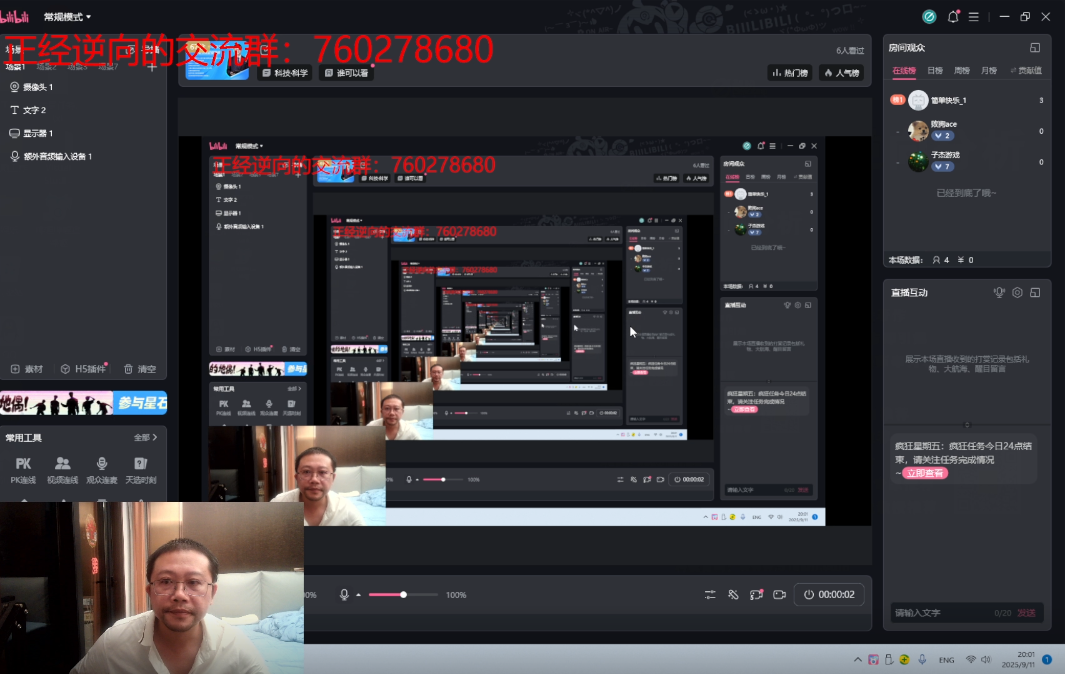
Task: Switch to the 月榜 tab
Action: (x=988, y=71)
